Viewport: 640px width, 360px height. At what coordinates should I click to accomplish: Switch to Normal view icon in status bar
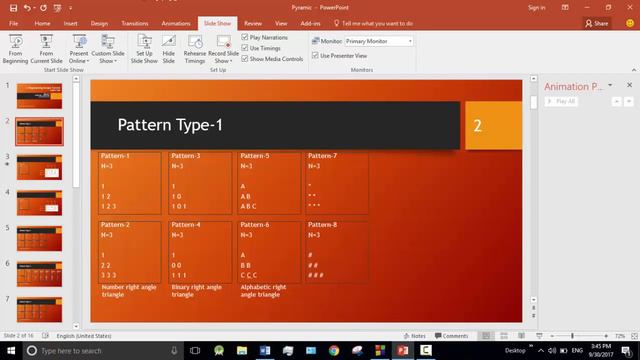point(486,336)
